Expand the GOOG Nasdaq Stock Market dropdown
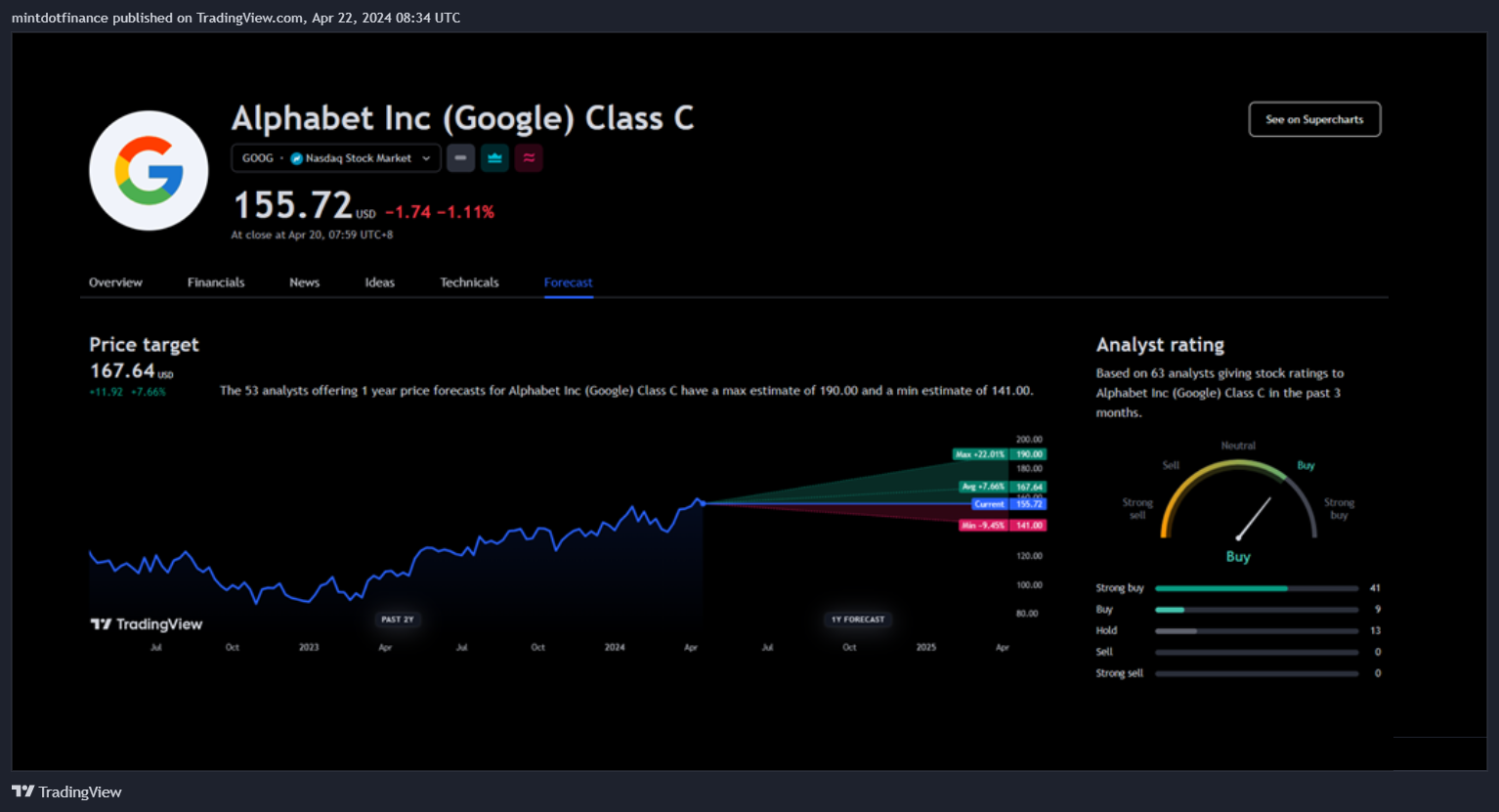Image resolution: width=1499 pixels, height=812 pixels. coord(335,158)
